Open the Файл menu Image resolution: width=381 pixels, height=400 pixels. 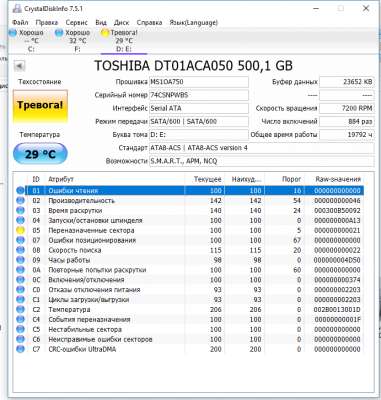(x=20, y=23)
